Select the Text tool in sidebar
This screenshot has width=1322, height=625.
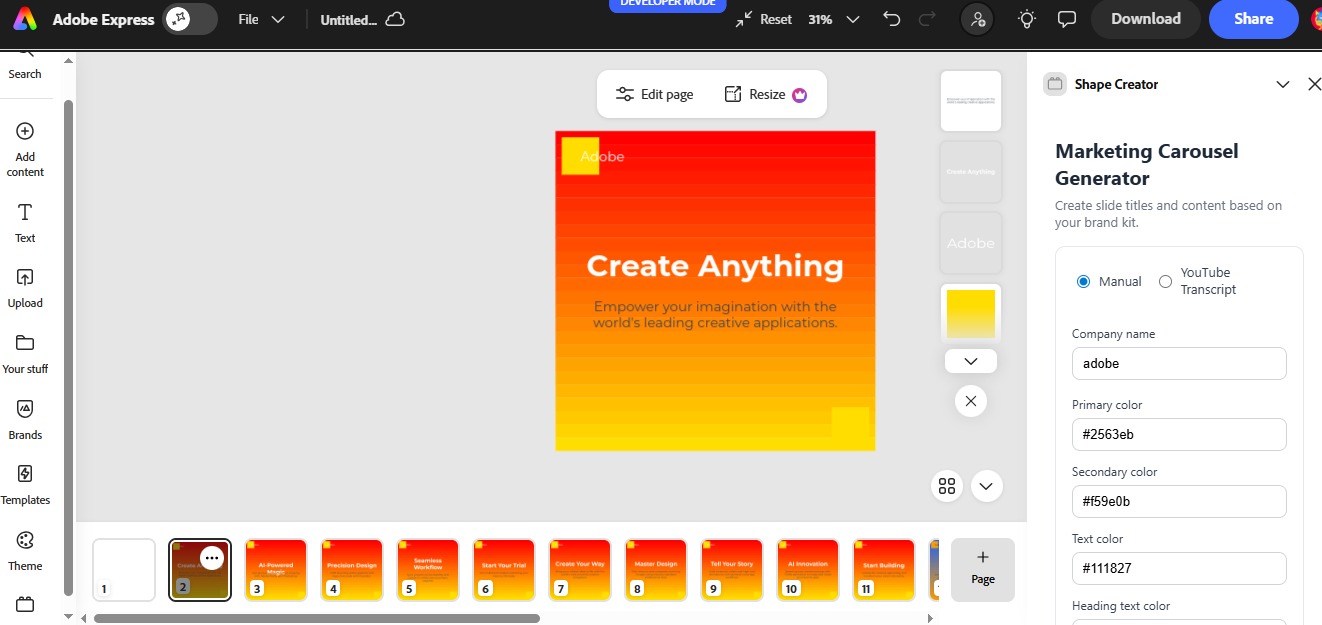[25, 223]
